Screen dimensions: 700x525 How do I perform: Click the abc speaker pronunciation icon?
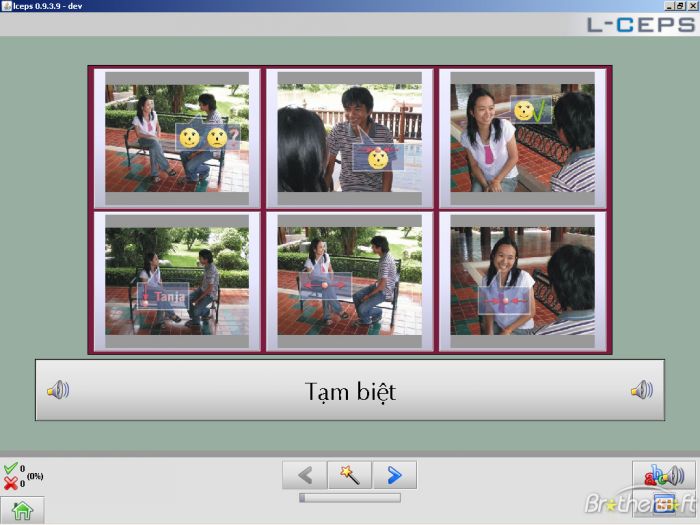664,476
